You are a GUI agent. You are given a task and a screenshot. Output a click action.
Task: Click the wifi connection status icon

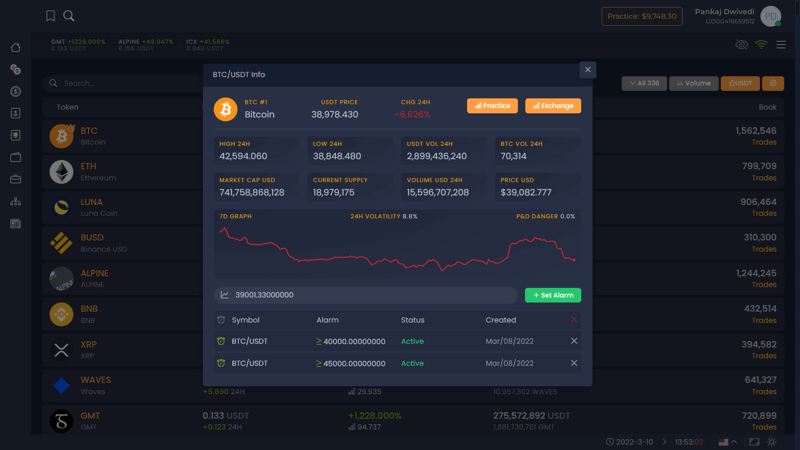pos(761,45)
